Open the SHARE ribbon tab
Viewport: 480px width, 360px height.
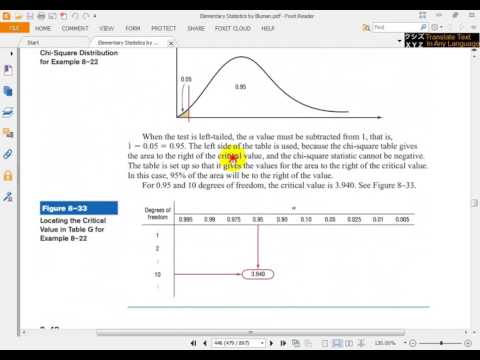pyautogui.click(x=196, y=28)
